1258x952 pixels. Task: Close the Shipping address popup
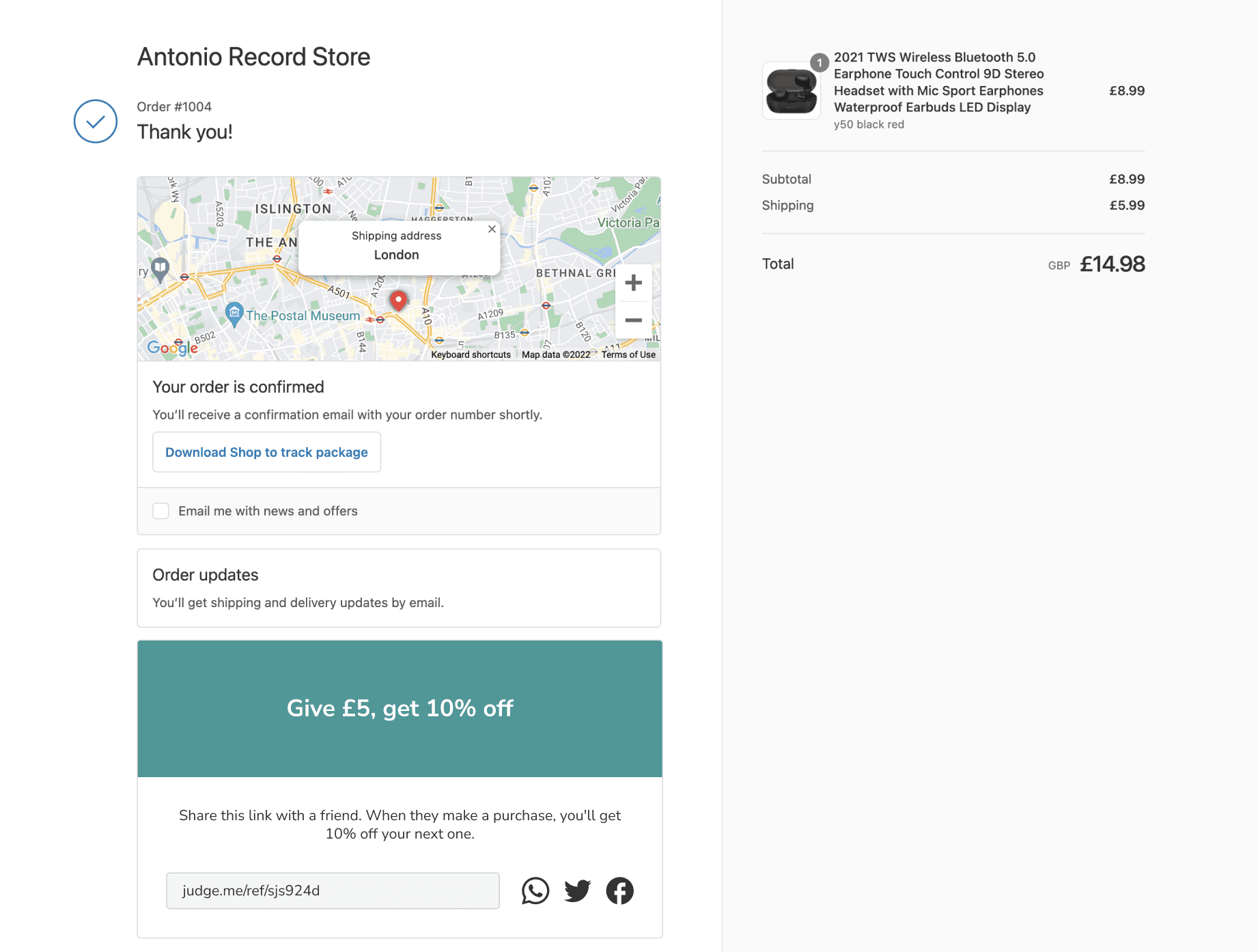[492, 229]
